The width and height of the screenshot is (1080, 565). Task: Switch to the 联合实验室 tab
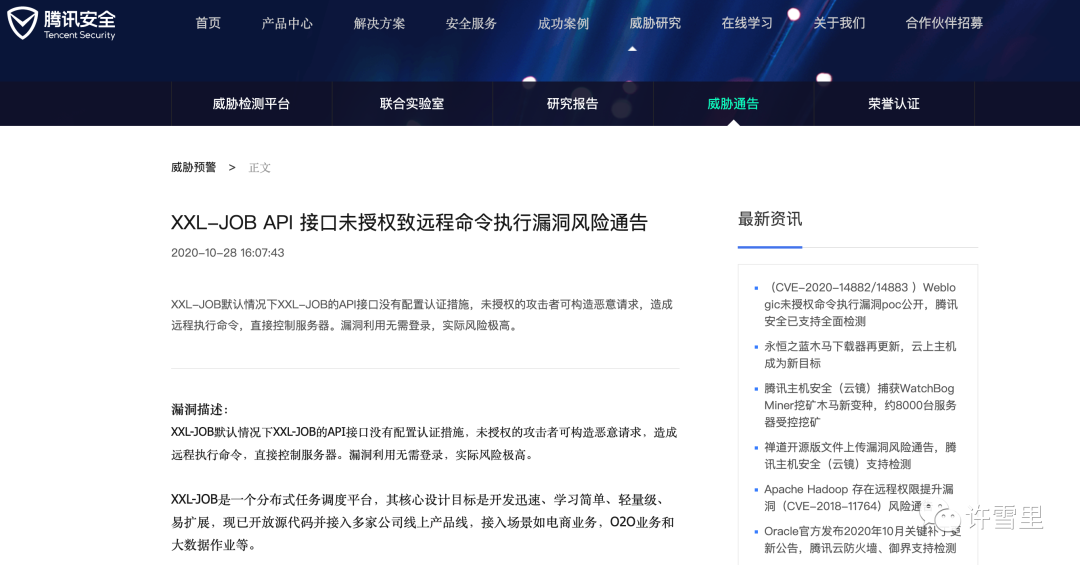(x=412, y=104)
